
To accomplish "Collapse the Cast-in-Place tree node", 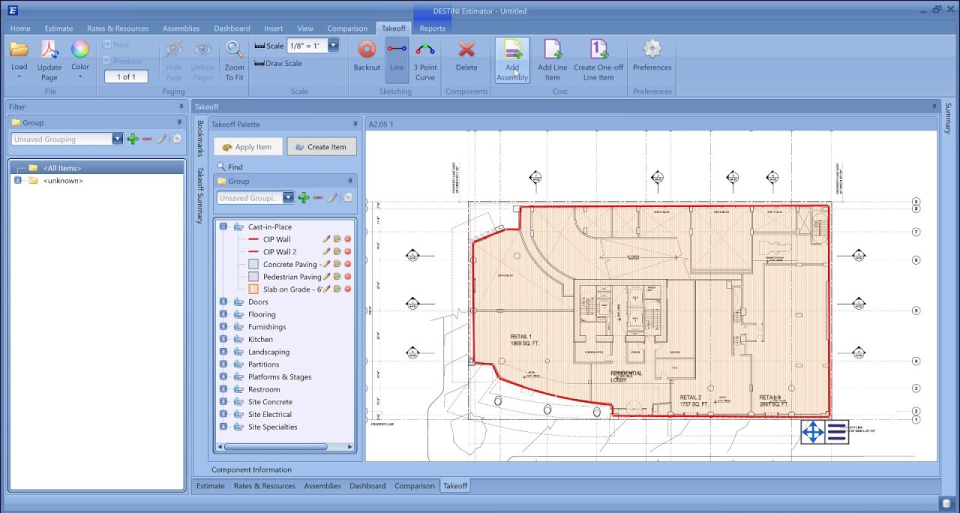I will (x=223, y=227).
